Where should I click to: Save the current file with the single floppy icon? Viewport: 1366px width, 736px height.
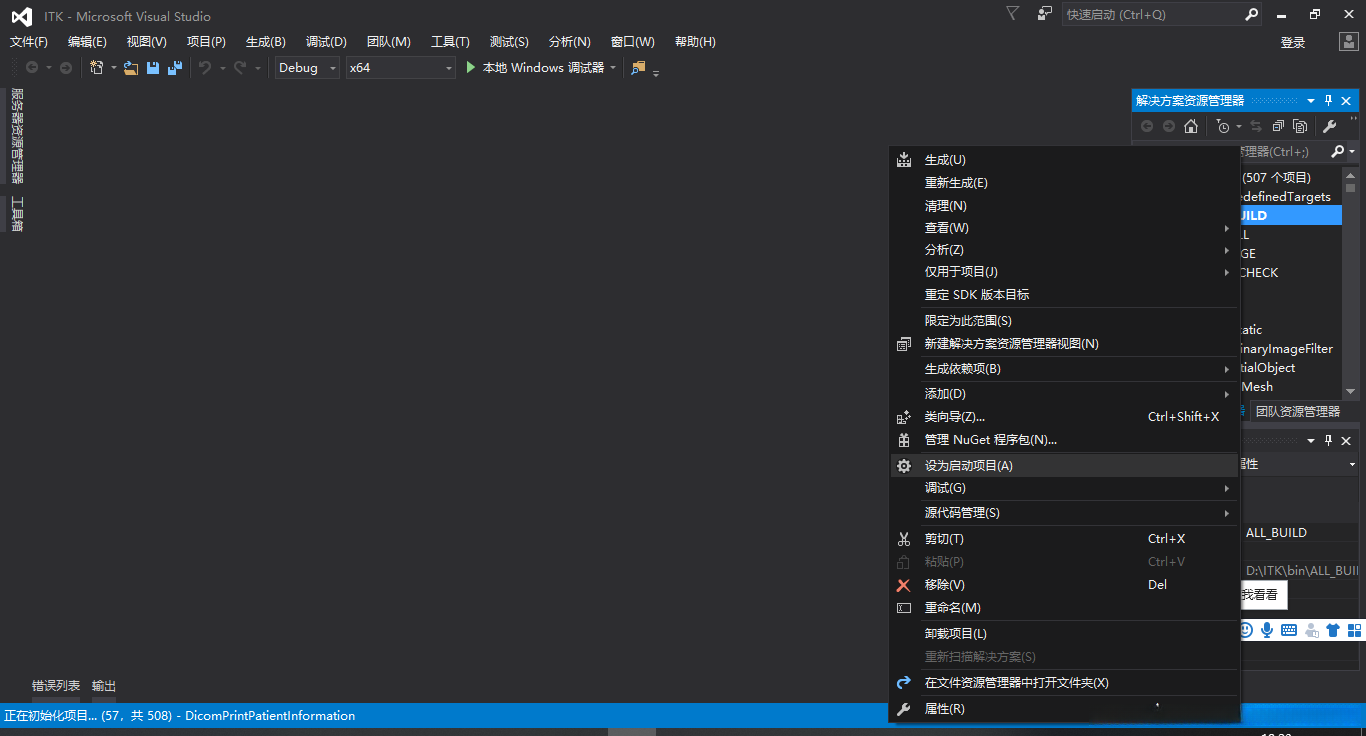point(153,68)
